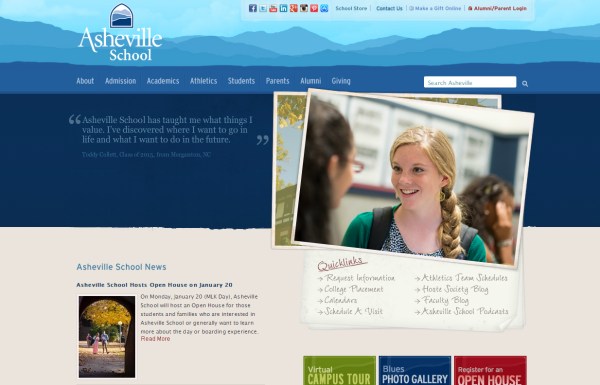Click the Asheville School News heading
The height and width of the screenshot is (385, 600).
pos(121,267)
